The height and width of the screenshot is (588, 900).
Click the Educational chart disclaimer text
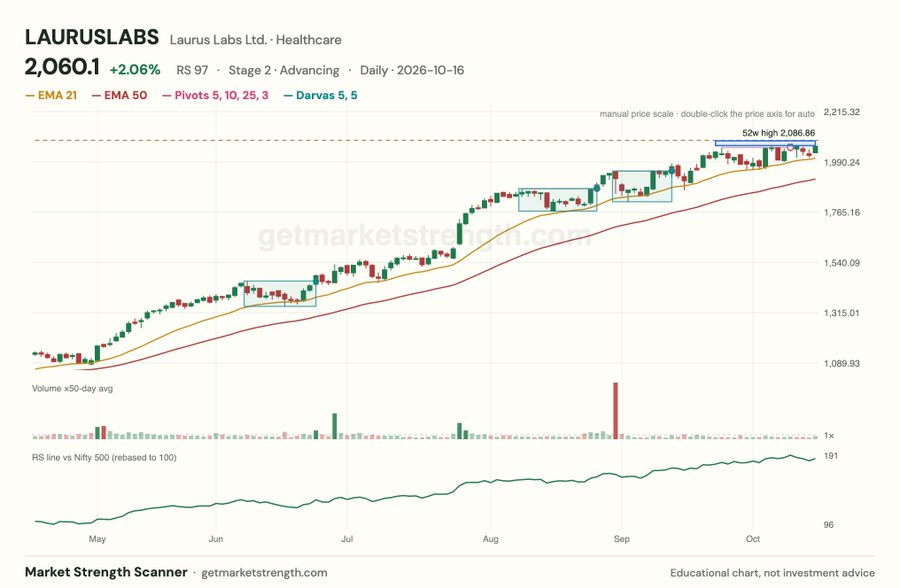click(x=773, y=573)
